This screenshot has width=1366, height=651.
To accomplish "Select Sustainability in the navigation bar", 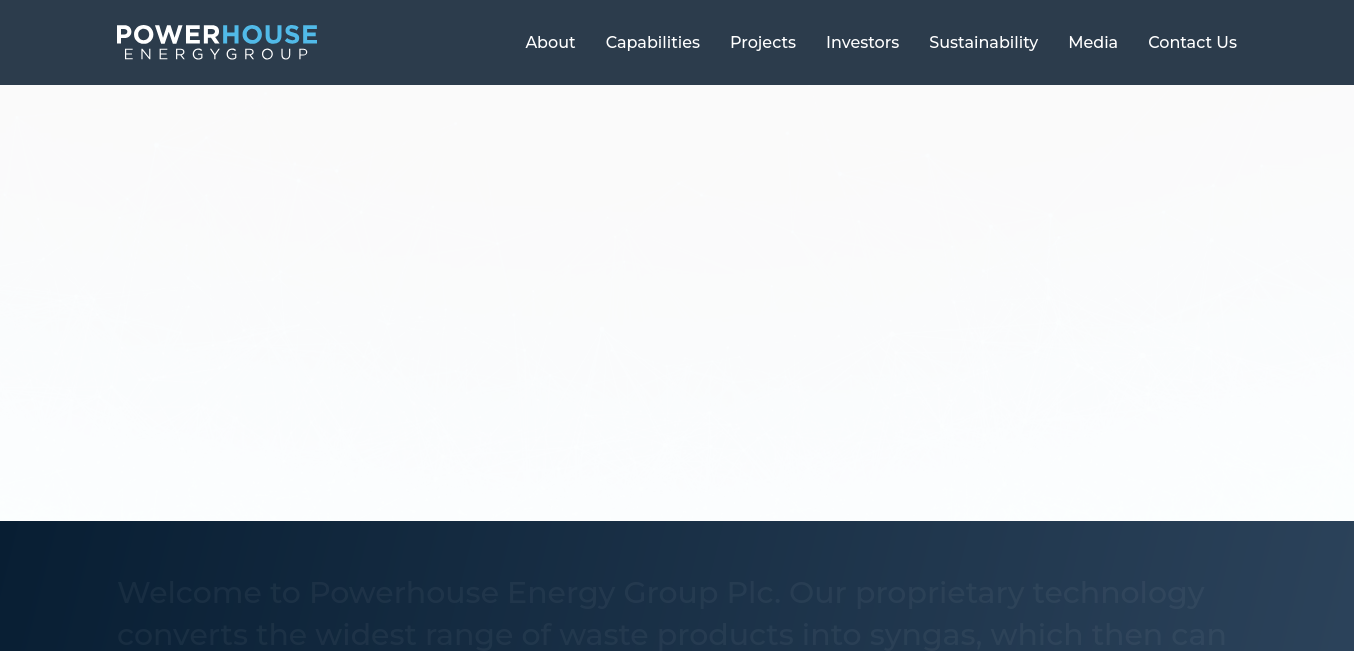I will click(983, 42).
